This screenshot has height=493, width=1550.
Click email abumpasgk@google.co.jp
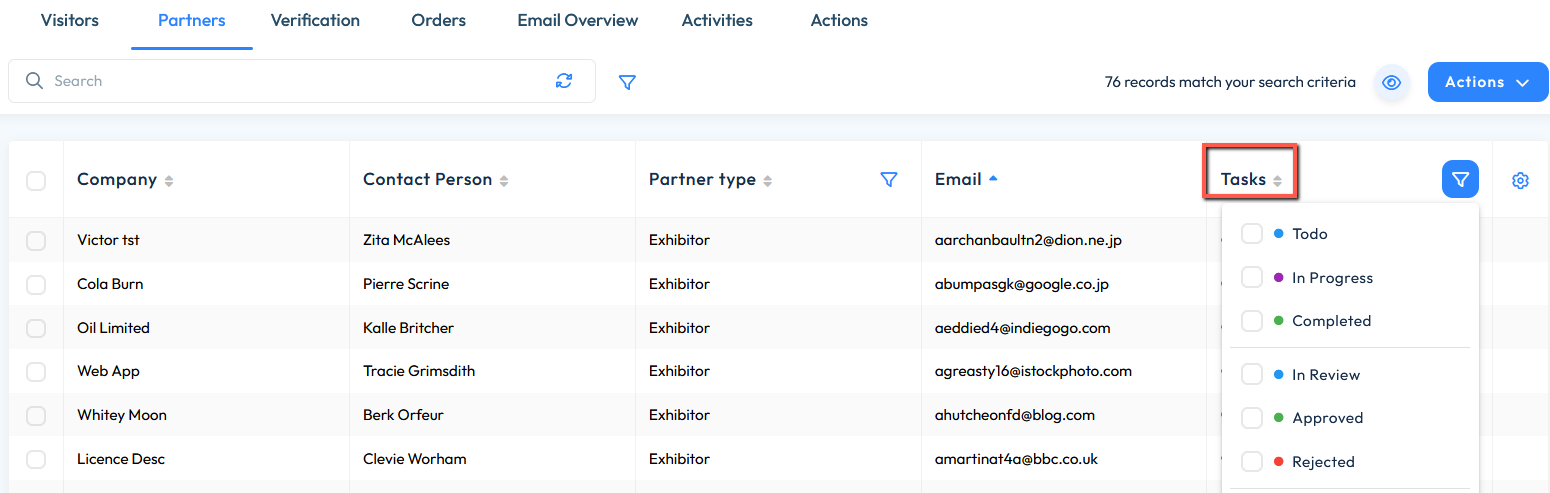[1022, 284]
